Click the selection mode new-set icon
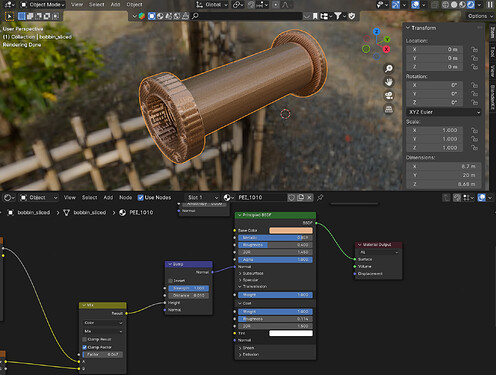Viewport: 496px width, 375px height. [x=22, y=16]
